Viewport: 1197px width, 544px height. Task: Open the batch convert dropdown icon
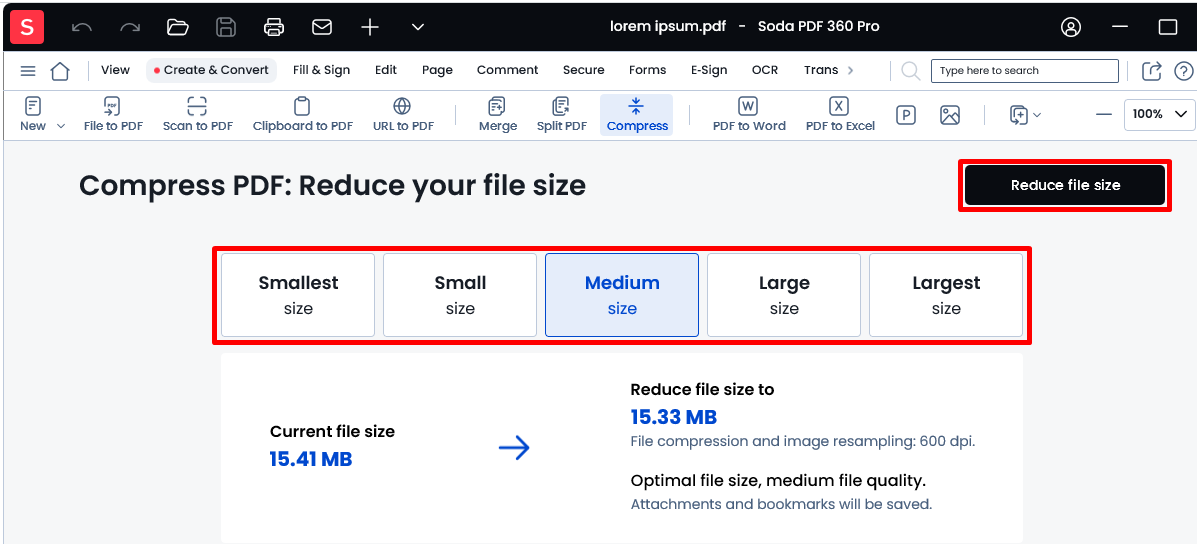coord(1025,115)
